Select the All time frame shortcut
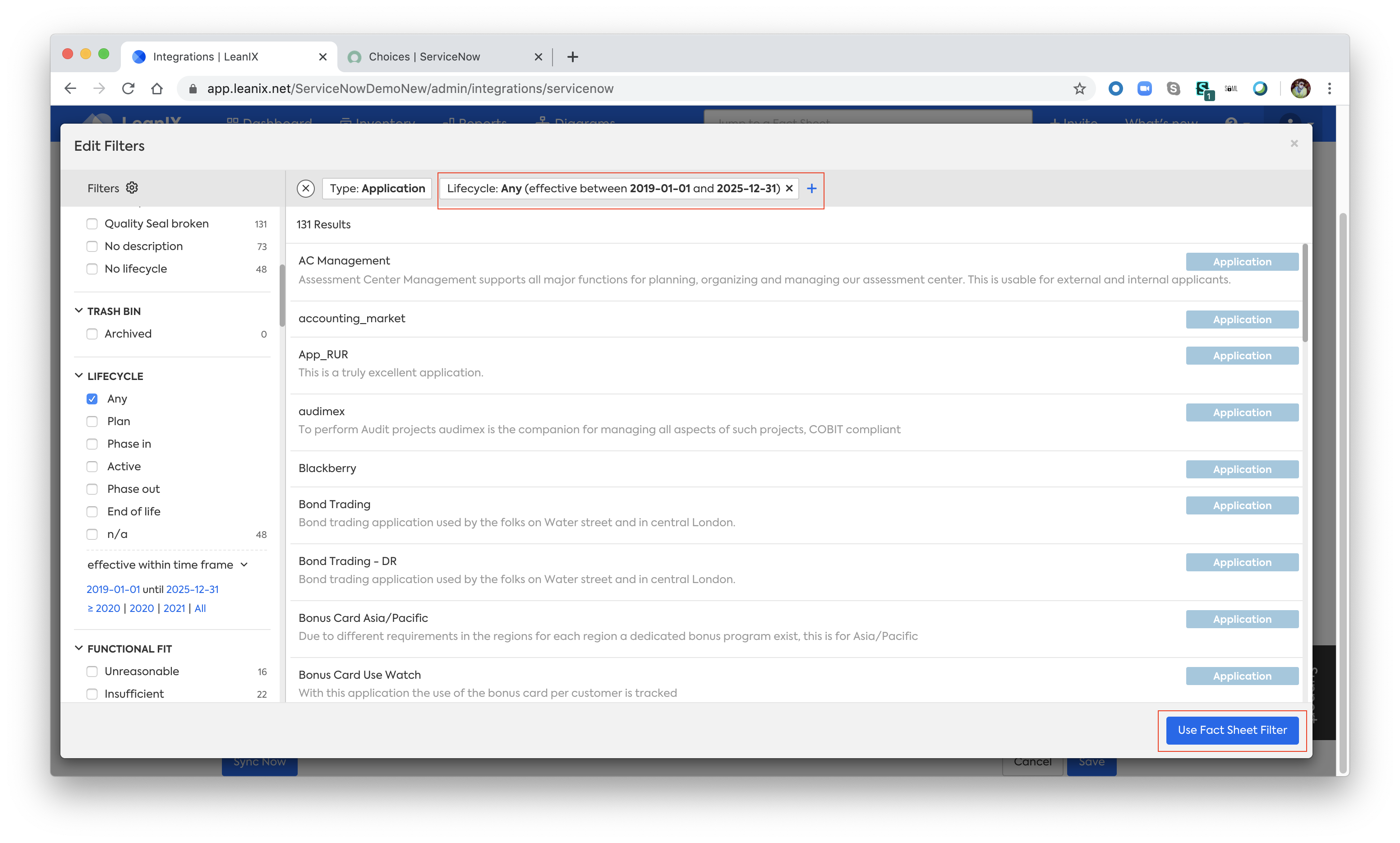 [200, 608]
